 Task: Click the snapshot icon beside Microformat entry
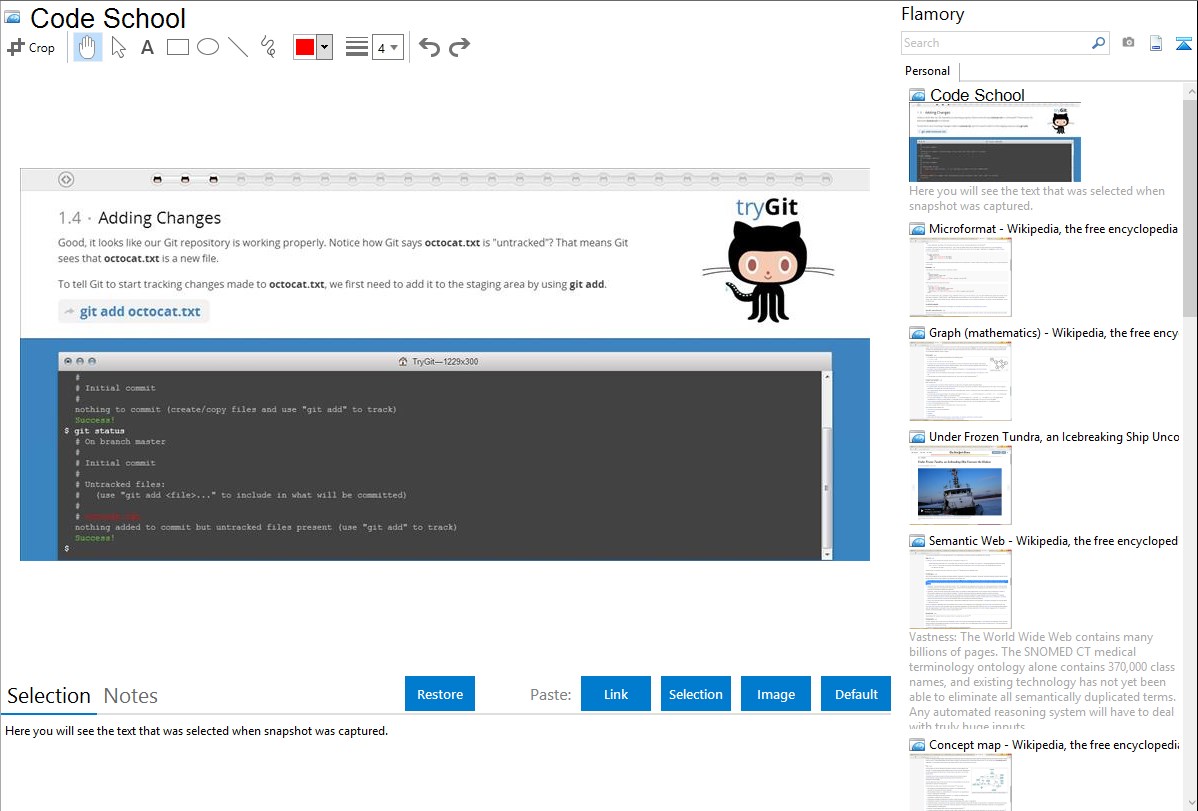(917, 229)
